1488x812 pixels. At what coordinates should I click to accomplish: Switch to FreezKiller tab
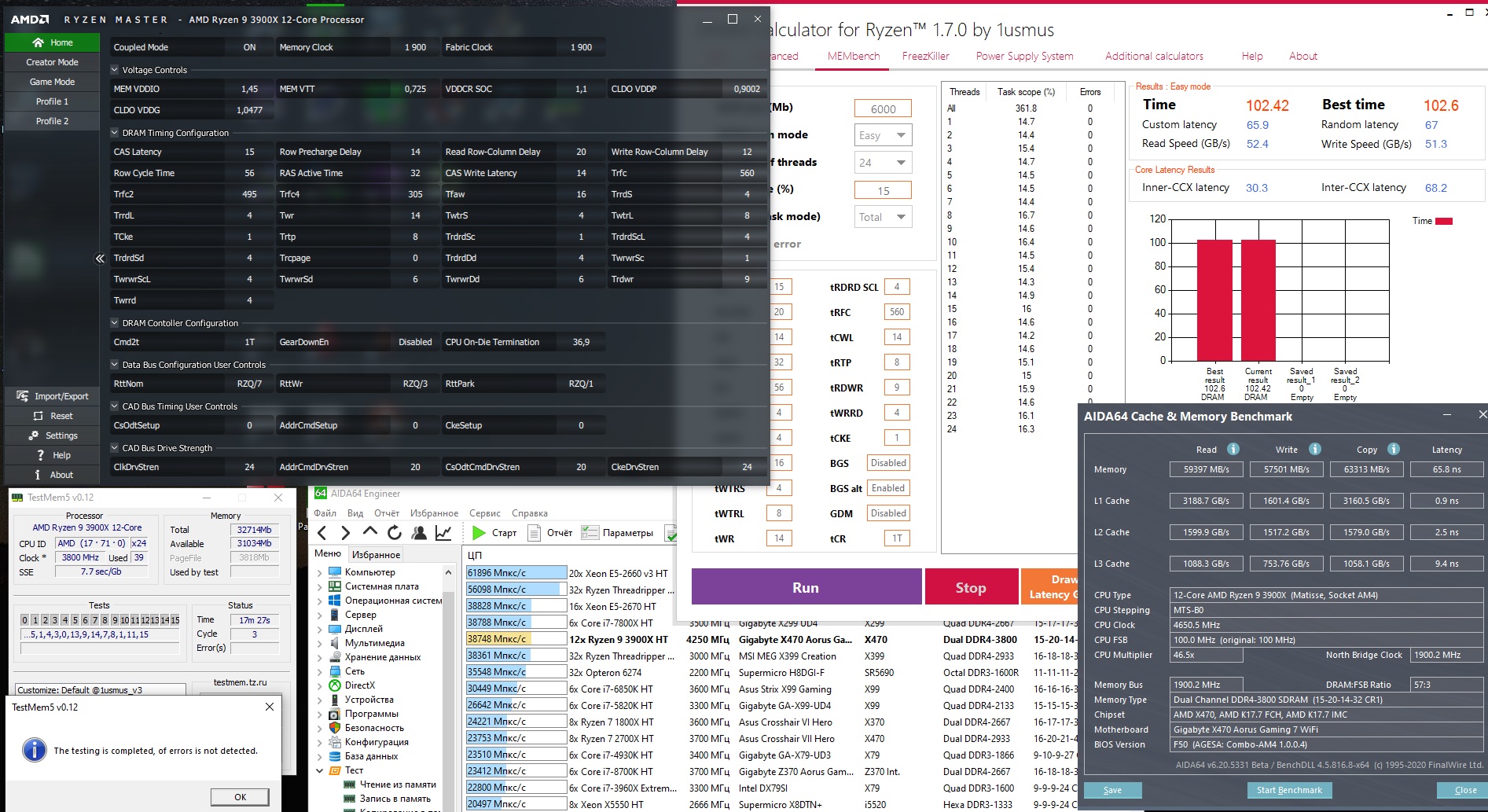coord(926,56)
